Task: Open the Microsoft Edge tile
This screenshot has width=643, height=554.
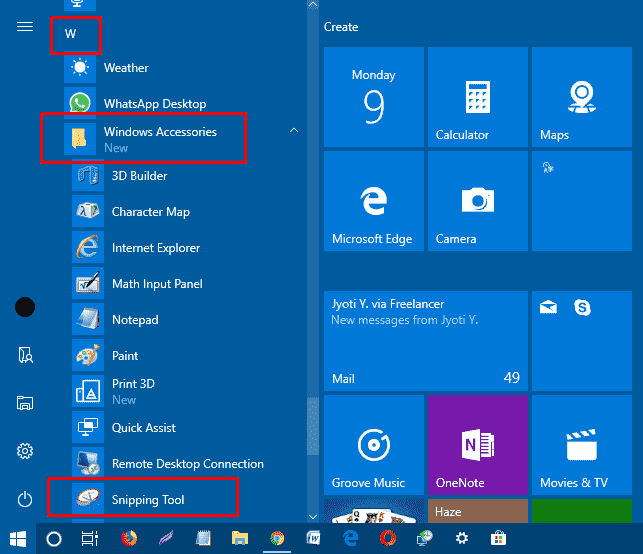Action: [374, 201]
